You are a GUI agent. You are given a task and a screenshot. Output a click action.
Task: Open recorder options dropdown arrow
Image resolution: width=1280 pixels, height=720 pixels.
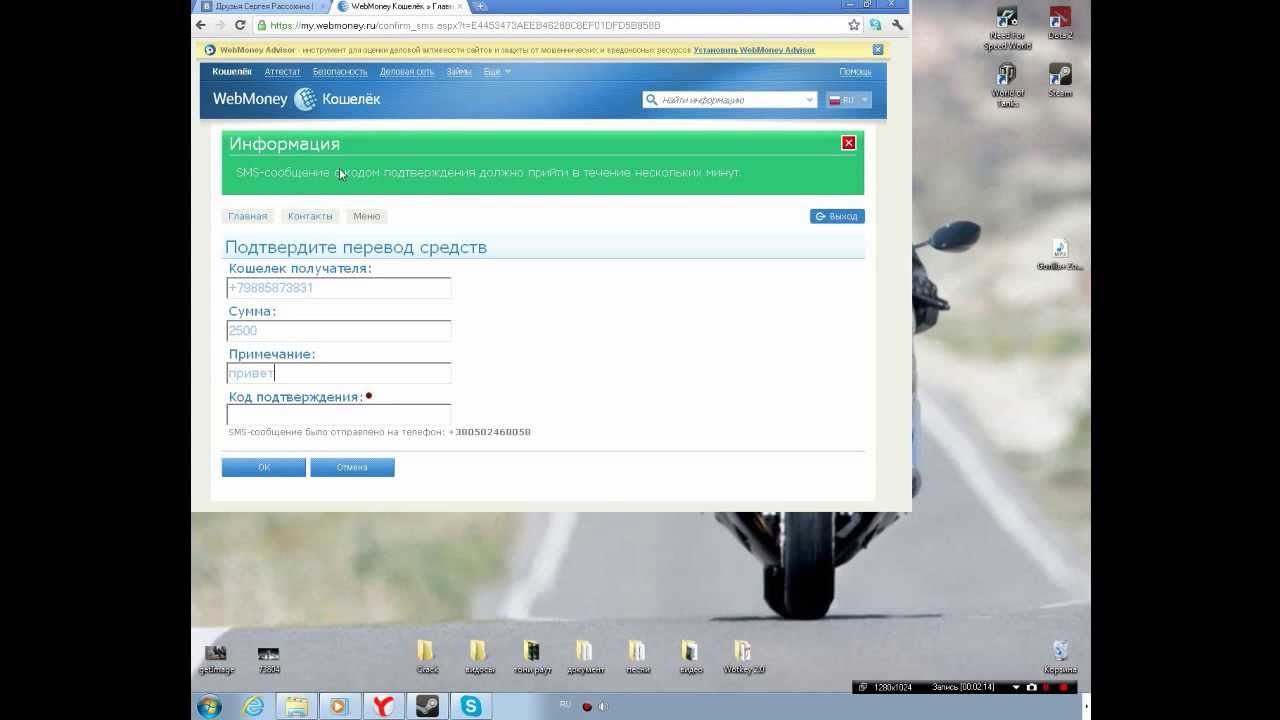tap(1016, 687)
